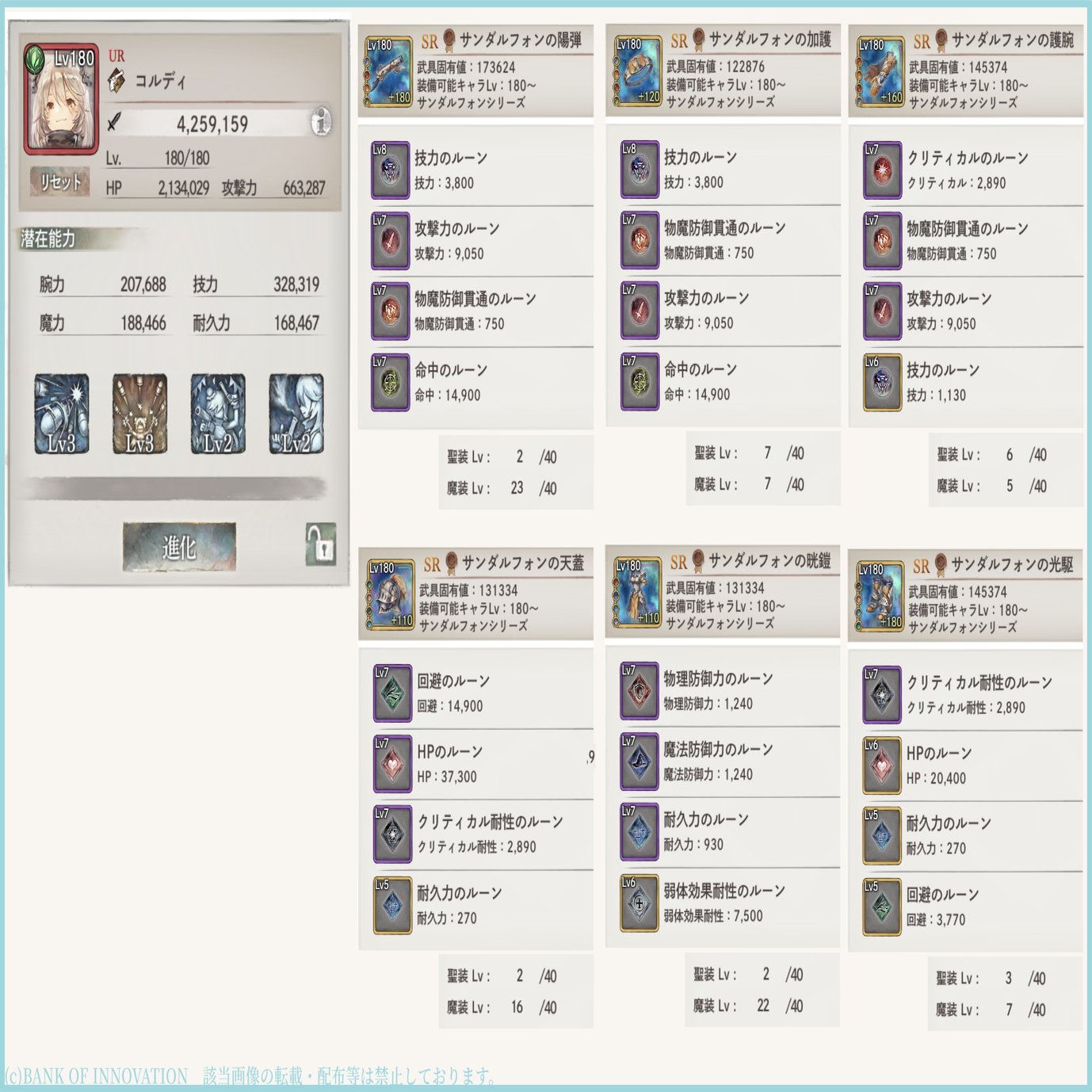
Task: Click the HPのルーン Lv6 in 光駆
Action: (x=882, y=765)
